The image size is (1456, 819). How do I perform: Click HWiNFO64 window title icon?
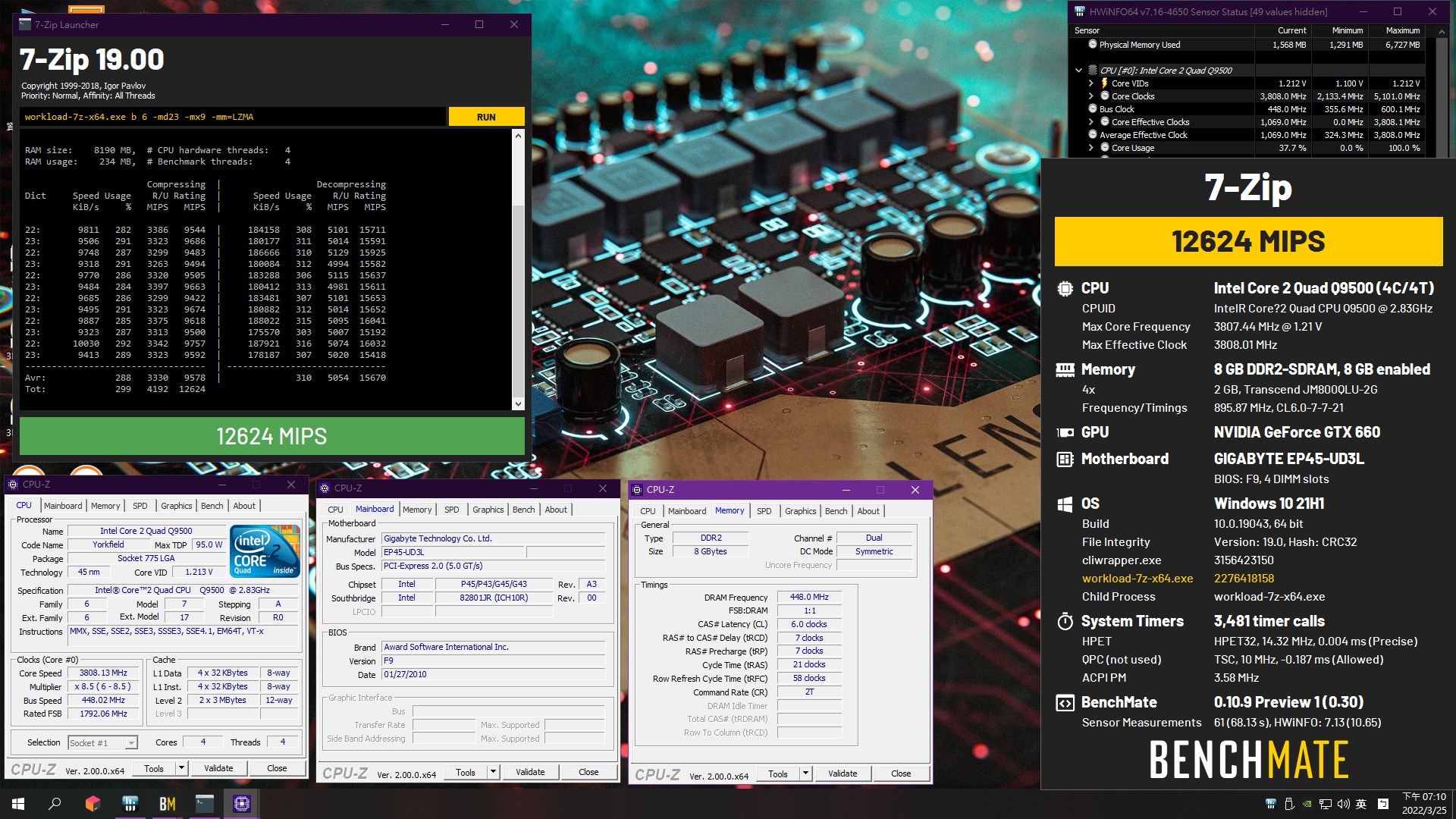[x=1080, y=11]
